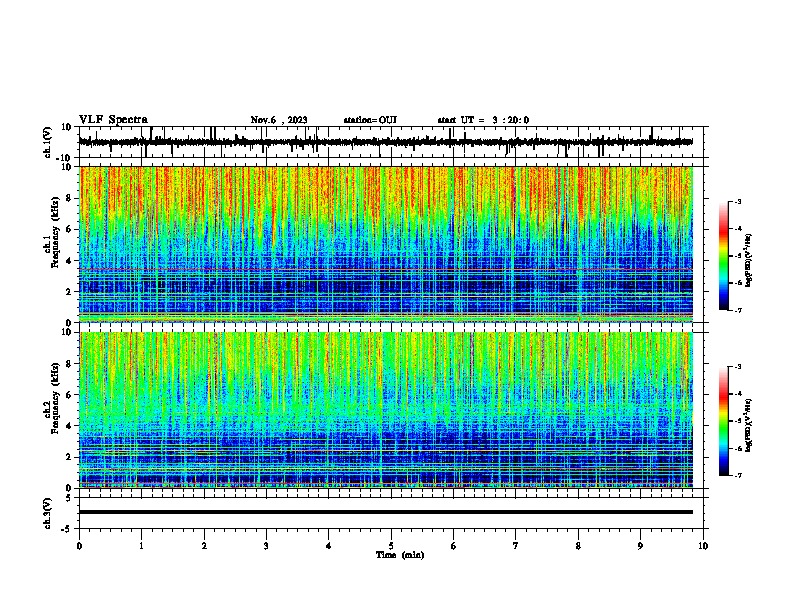Click the time axis tick label '9'
The height and width of the screenshot is (612, 792).
coord(640,546)
